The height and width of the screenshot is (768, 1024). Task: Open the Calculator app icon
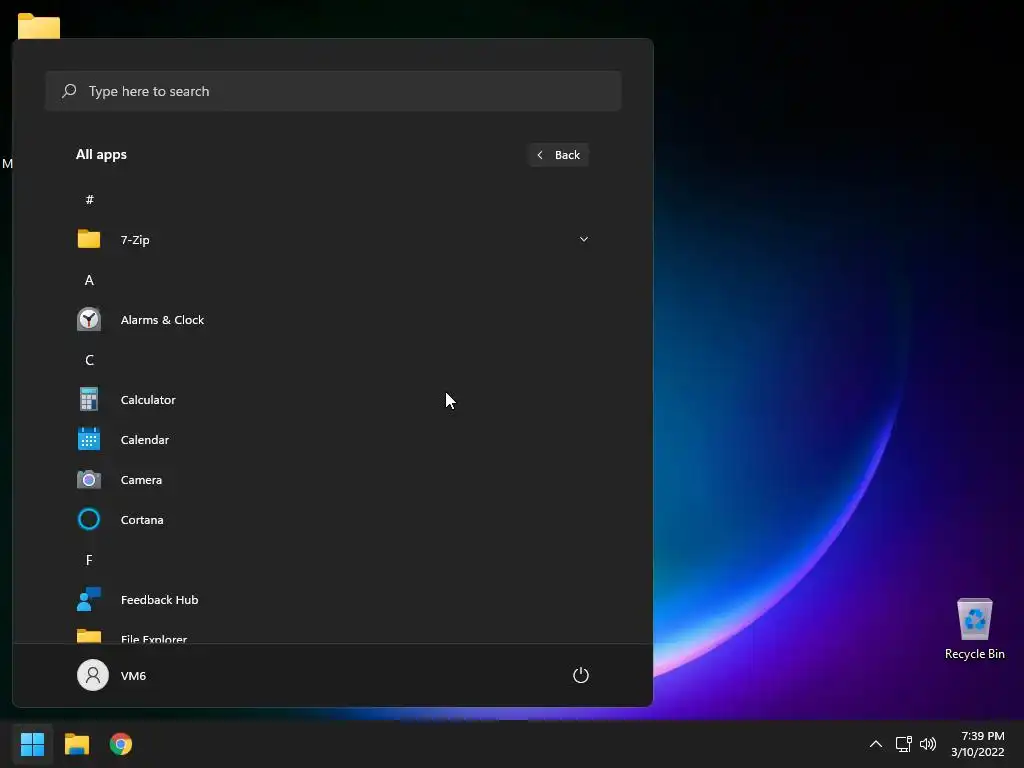tap(89, 399)
